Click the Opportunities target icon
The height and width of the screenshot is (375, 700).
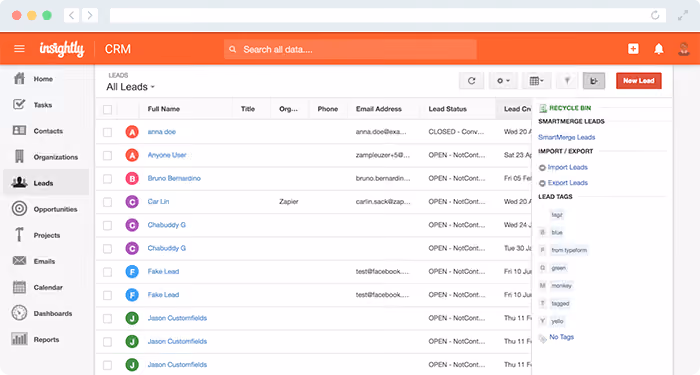19,208
